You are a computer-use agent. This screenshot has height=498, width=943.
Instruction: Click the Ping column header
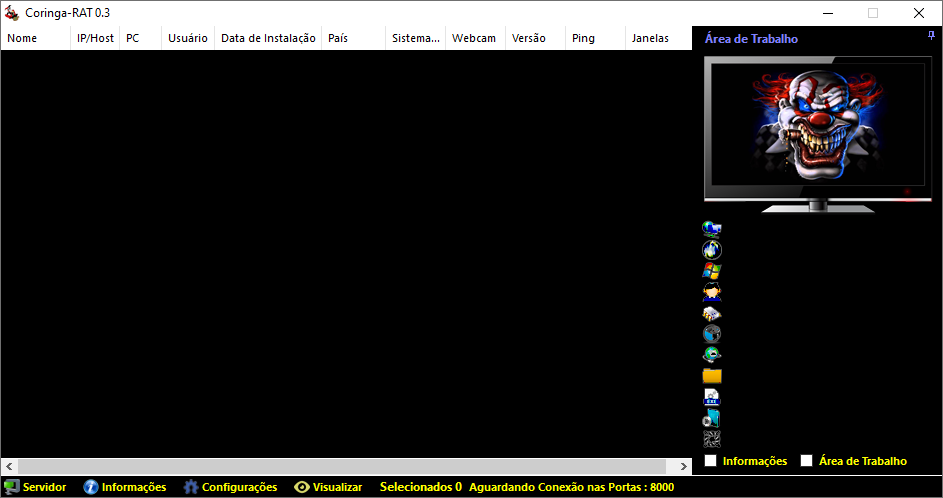click(x=583, y=38)
